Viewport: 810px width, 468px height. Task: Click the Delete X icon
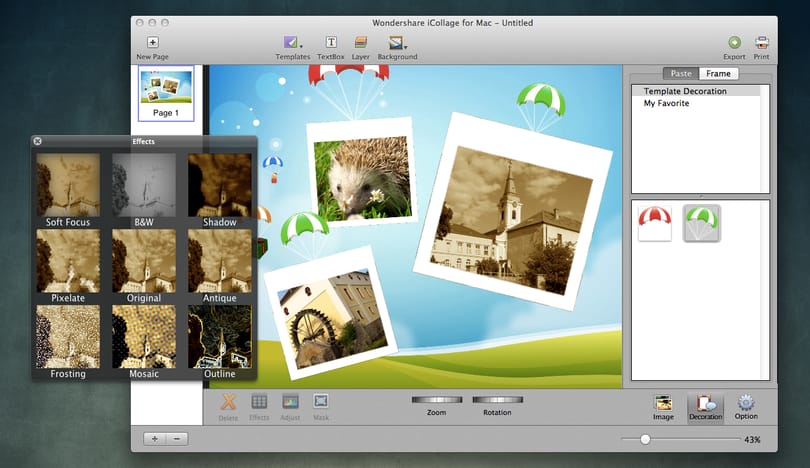(x=228, y=402)
